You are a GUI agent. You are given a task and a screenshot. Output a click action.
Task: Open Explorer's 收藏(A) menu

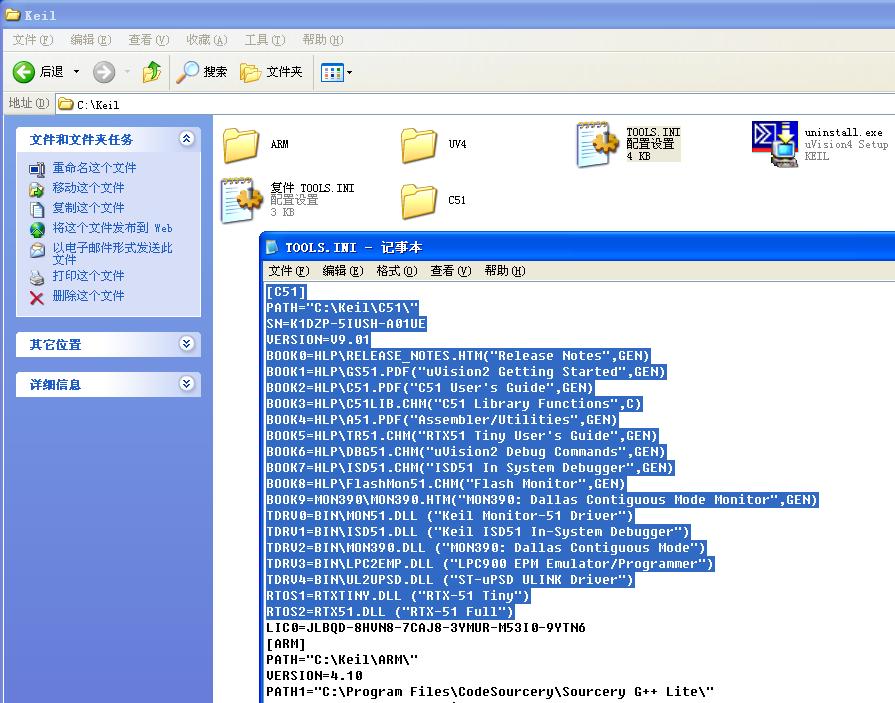pyautogui.click(x=207, y=39)
